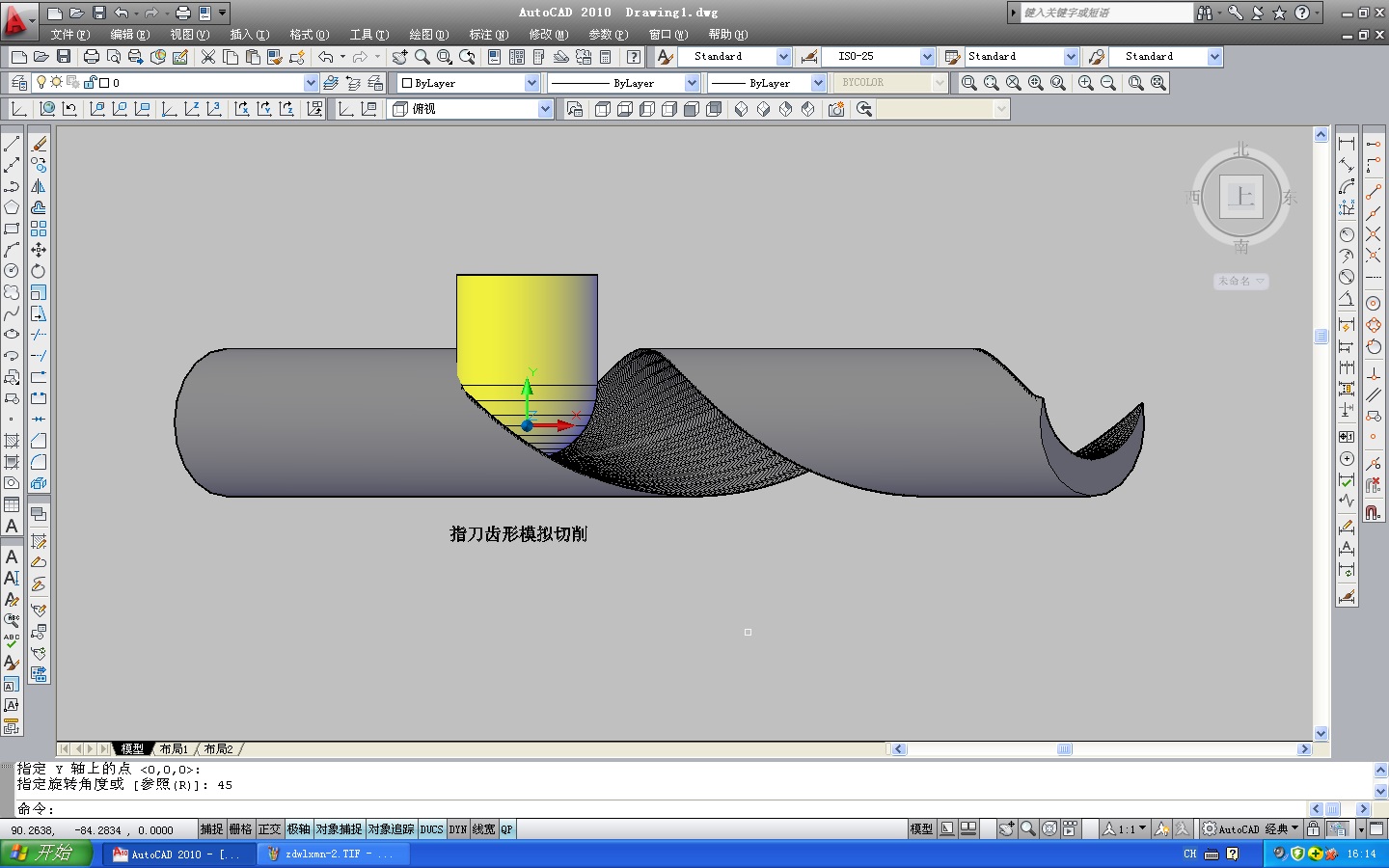Expand the AutoCAD 经典 workspace switcher
The height and width of the screenshot is (868, 1389).
point(1251,829)
